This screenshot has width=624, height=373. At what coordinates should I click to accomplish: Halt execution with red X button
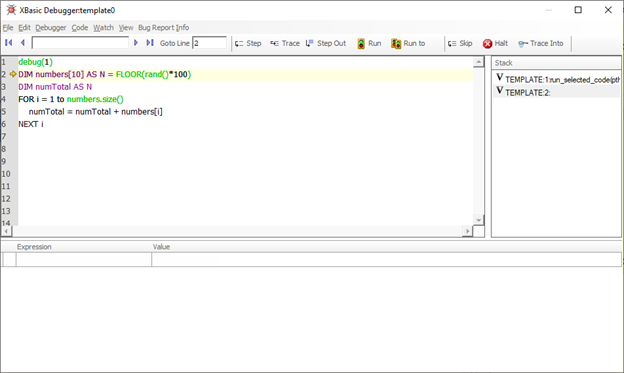(x=495, y=43)
